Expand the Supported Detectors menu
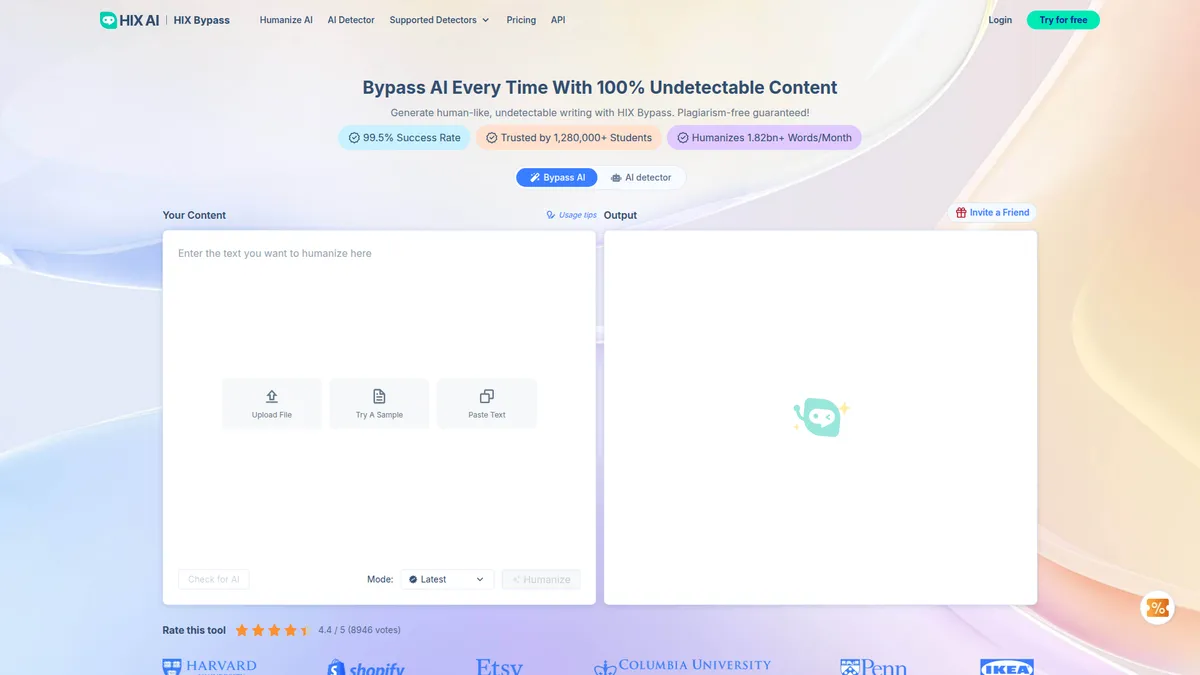Image resolution: width=1200 pixels, height=675 pixels. (439, 20)
